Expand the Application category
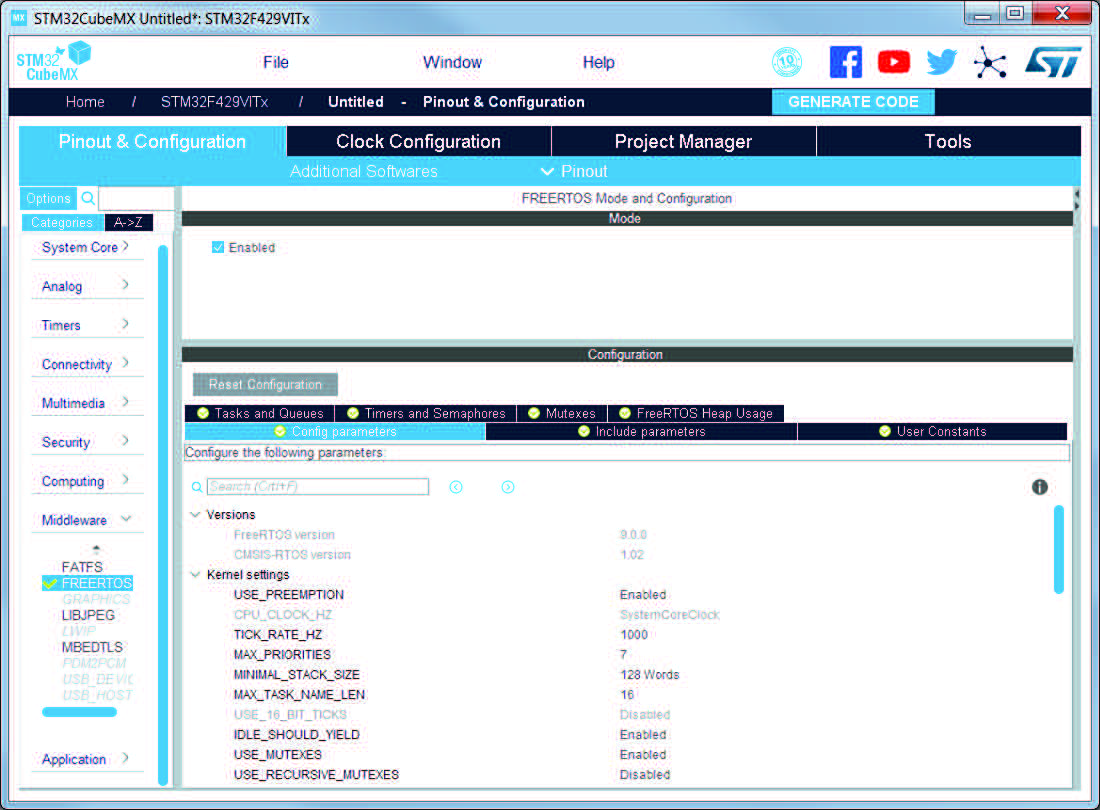This screenshot has width=1100, height=810. (86, 760)
